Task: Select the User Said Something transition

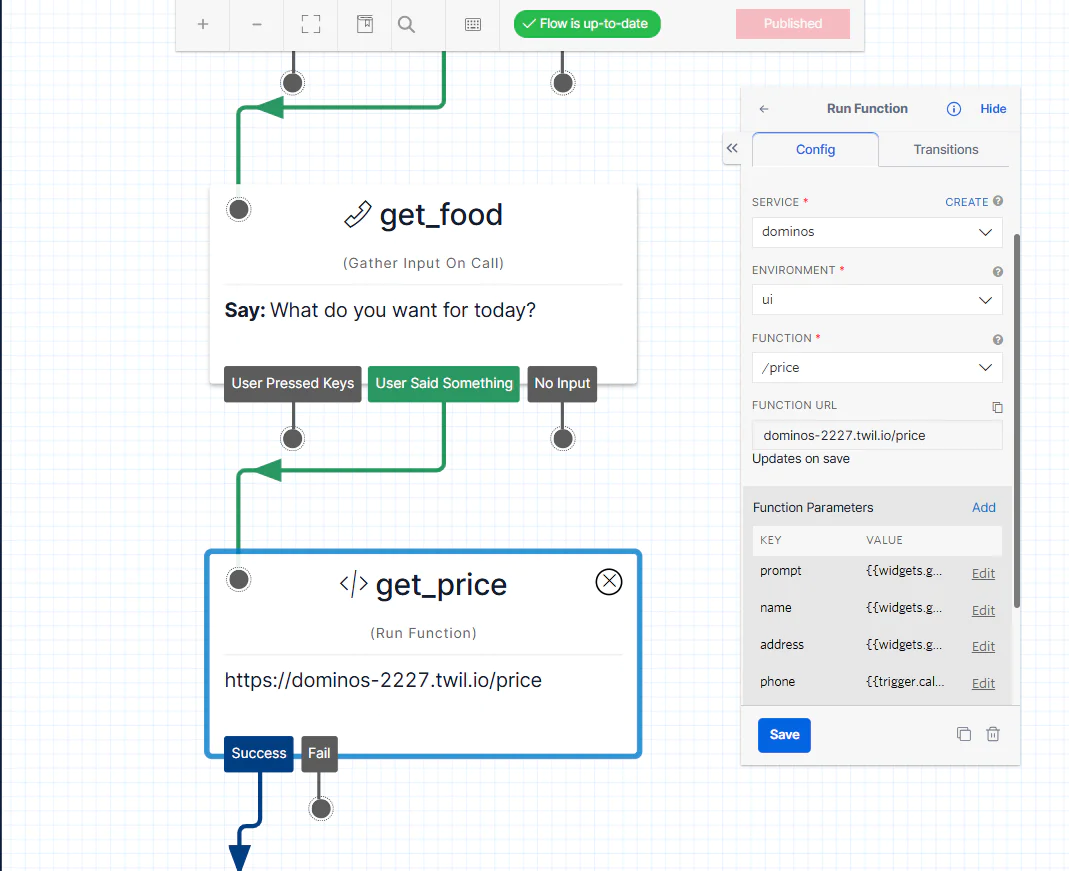Action: coord(444,384)
